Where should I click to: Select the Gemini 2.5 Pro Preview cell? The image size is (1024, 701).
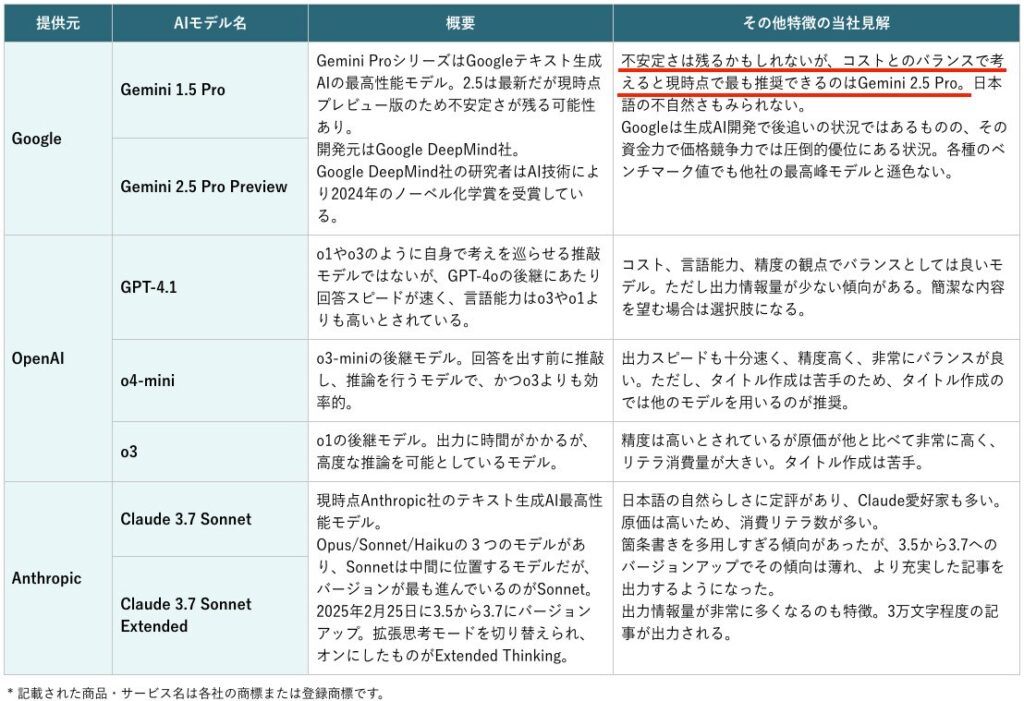coord(210,187)
